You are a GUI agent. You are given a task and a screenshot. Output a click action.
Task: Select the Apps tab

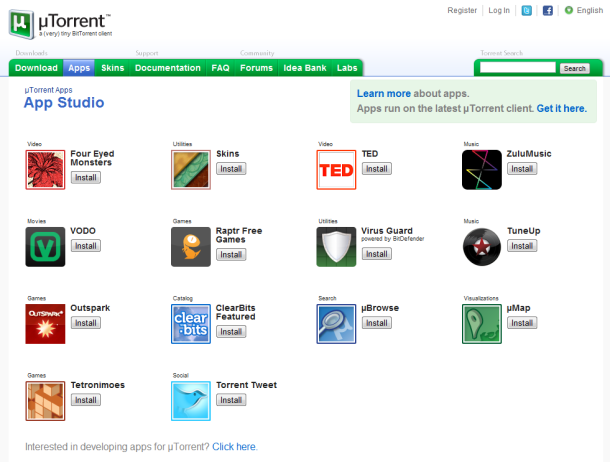79,68
